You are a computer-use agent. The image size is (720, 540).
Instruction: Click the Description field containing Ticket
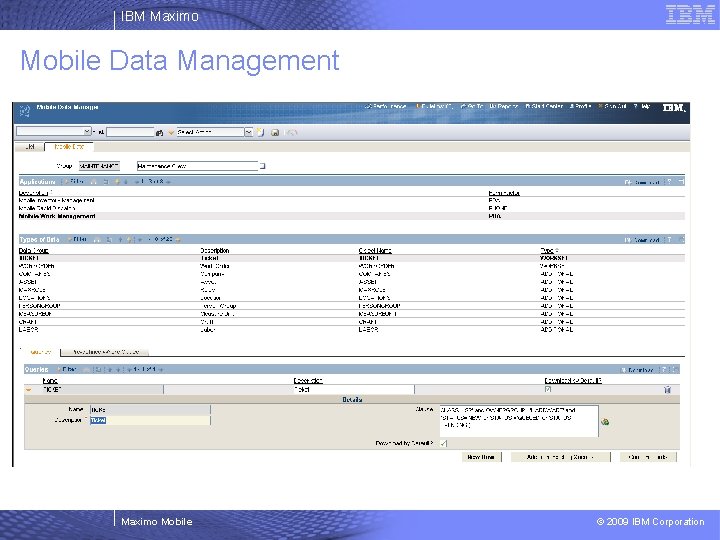[150, 420]
